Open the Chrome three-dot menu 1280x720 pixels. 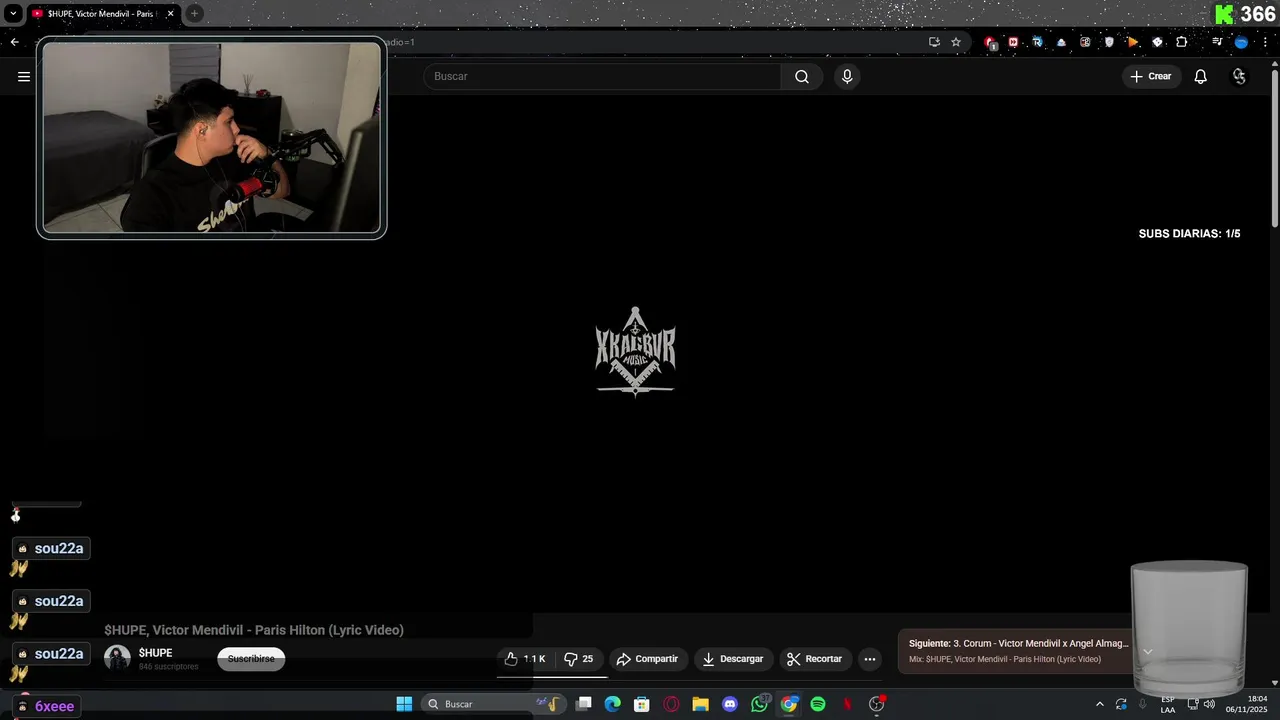(1265, 42)
